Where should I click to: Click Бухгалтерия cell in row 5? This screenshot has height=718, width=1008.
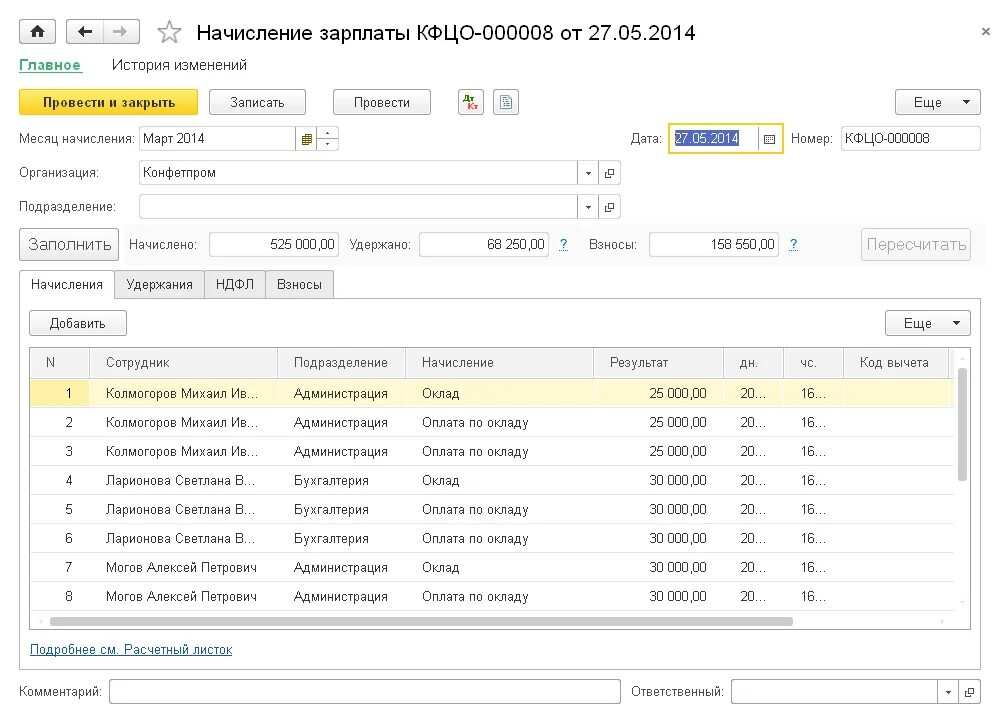341,510
